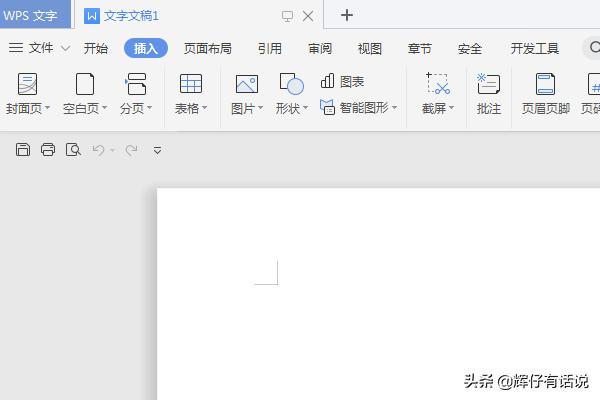This screenshot has width=600, height=400.
Task: Expand the smart graphics dropdown
Action: click(x=394, y=108)
